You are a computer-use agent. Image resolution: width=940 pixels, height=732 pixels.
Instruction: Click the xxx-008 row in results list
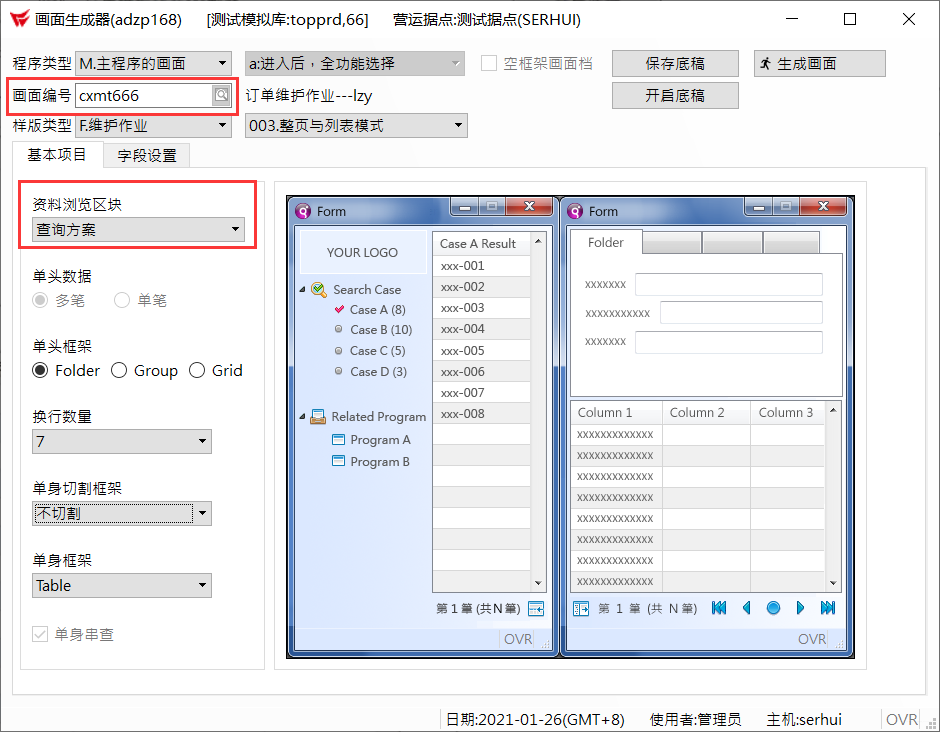tap(482, 414)
